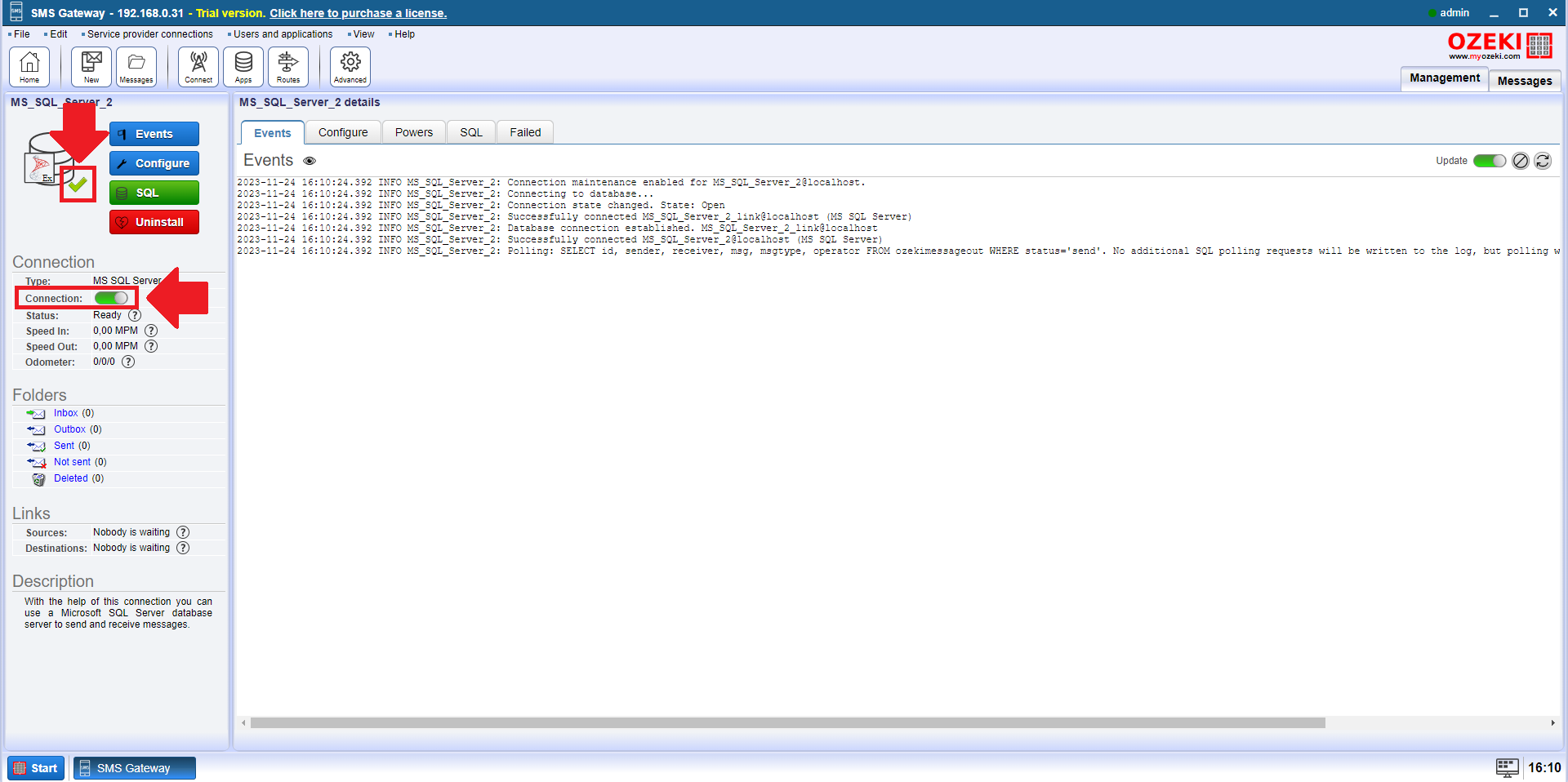
Task: Click the Connect antenna toolbar icon
Action: 198,66
